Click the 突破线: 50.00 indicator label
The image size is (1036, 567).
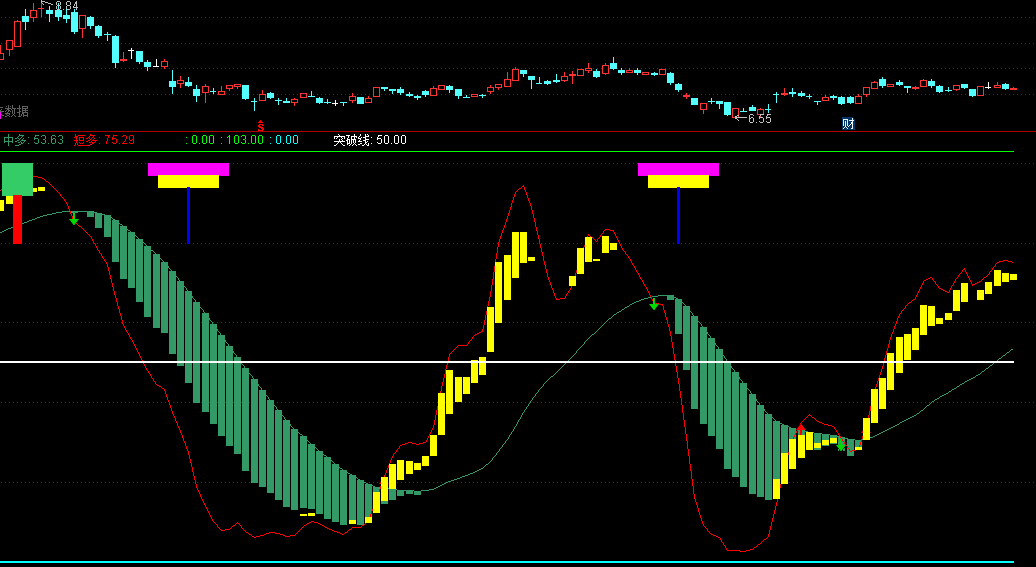(370, 140)
